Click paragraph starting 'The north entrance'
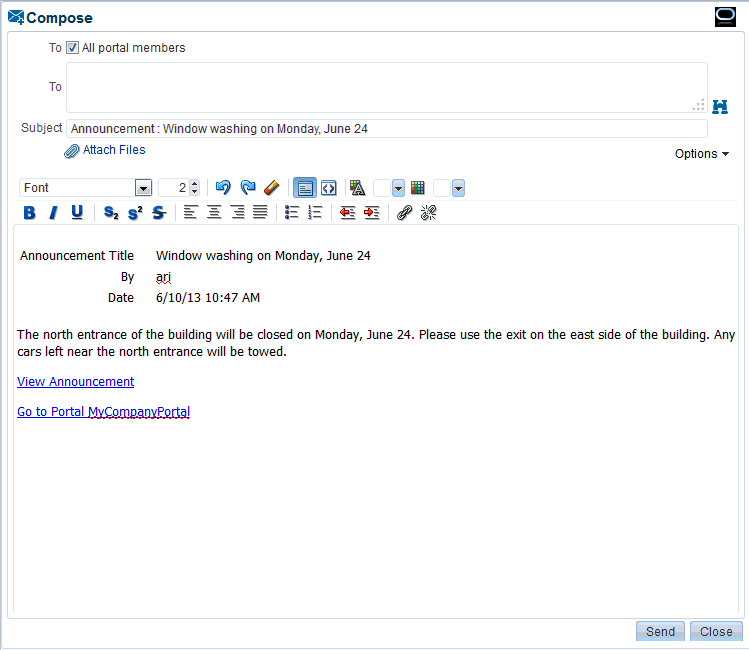This screenshot has width=749, height=650. (376, 343)
